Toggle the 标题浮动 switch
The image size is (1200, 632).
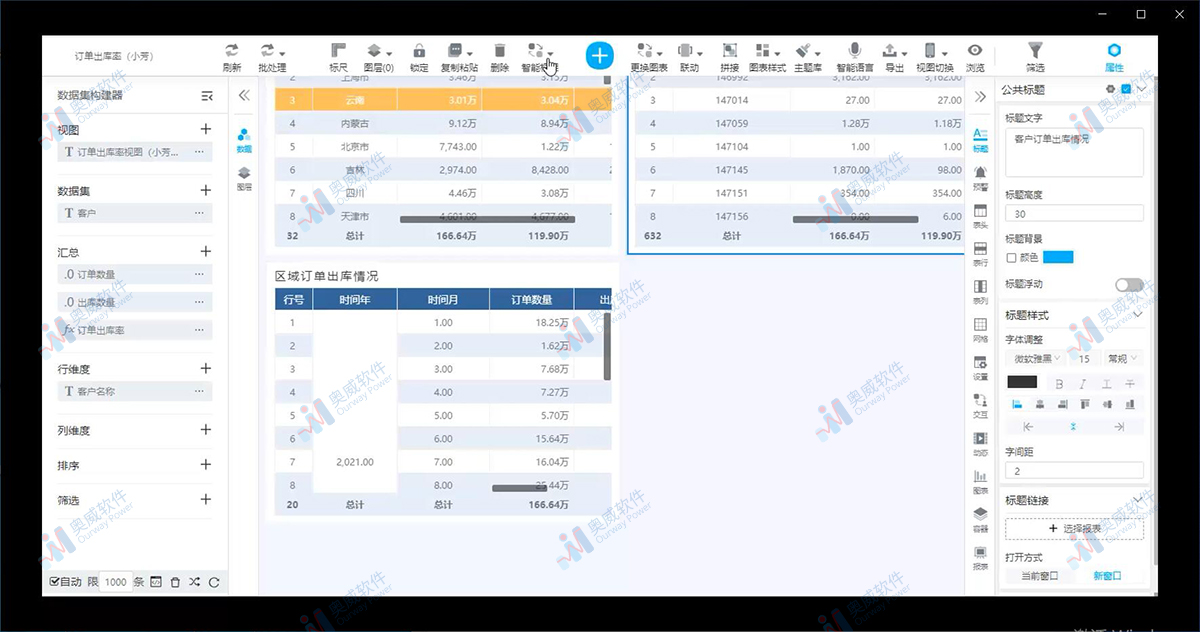(1129, 285)
